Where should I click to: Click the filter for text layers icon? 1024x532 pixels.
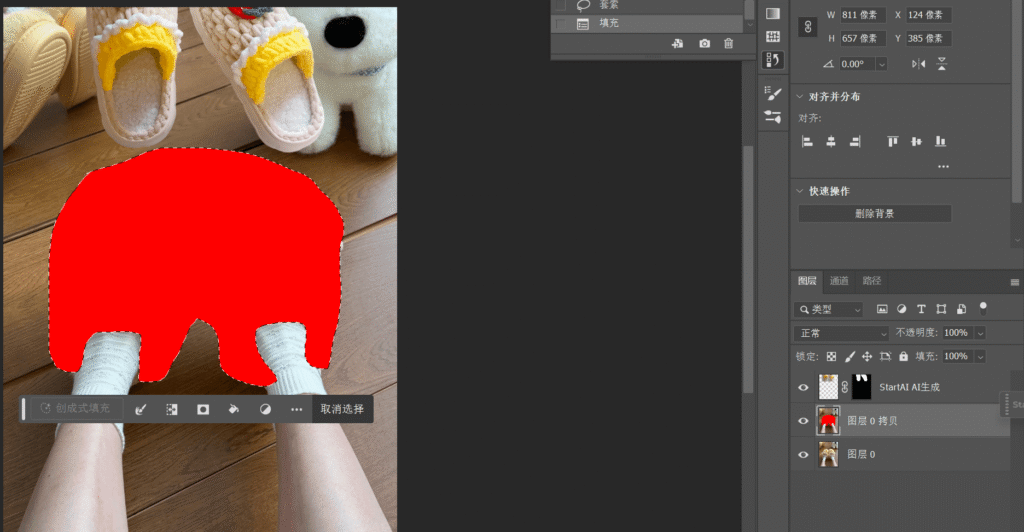tap(921, 309)
